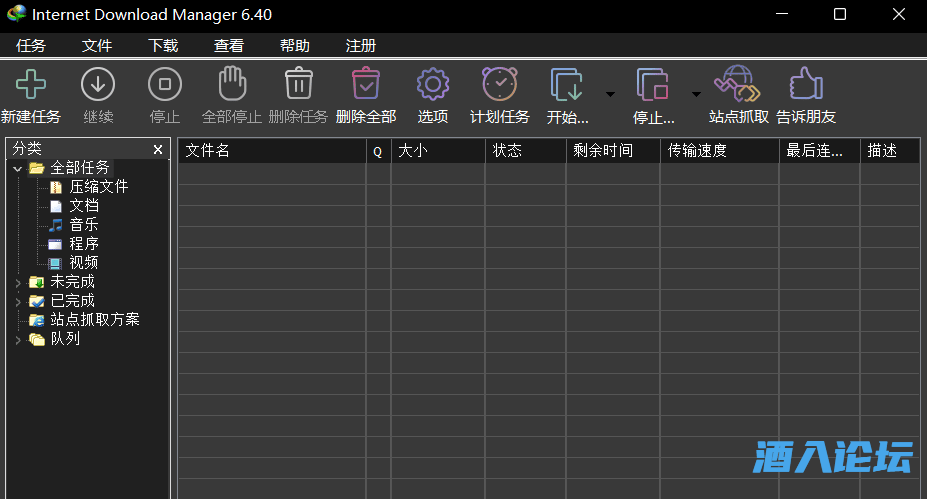927x499 pixels.
Task: Click the 停止 (stop queue) toolbar icon
Action: point(653,85)
